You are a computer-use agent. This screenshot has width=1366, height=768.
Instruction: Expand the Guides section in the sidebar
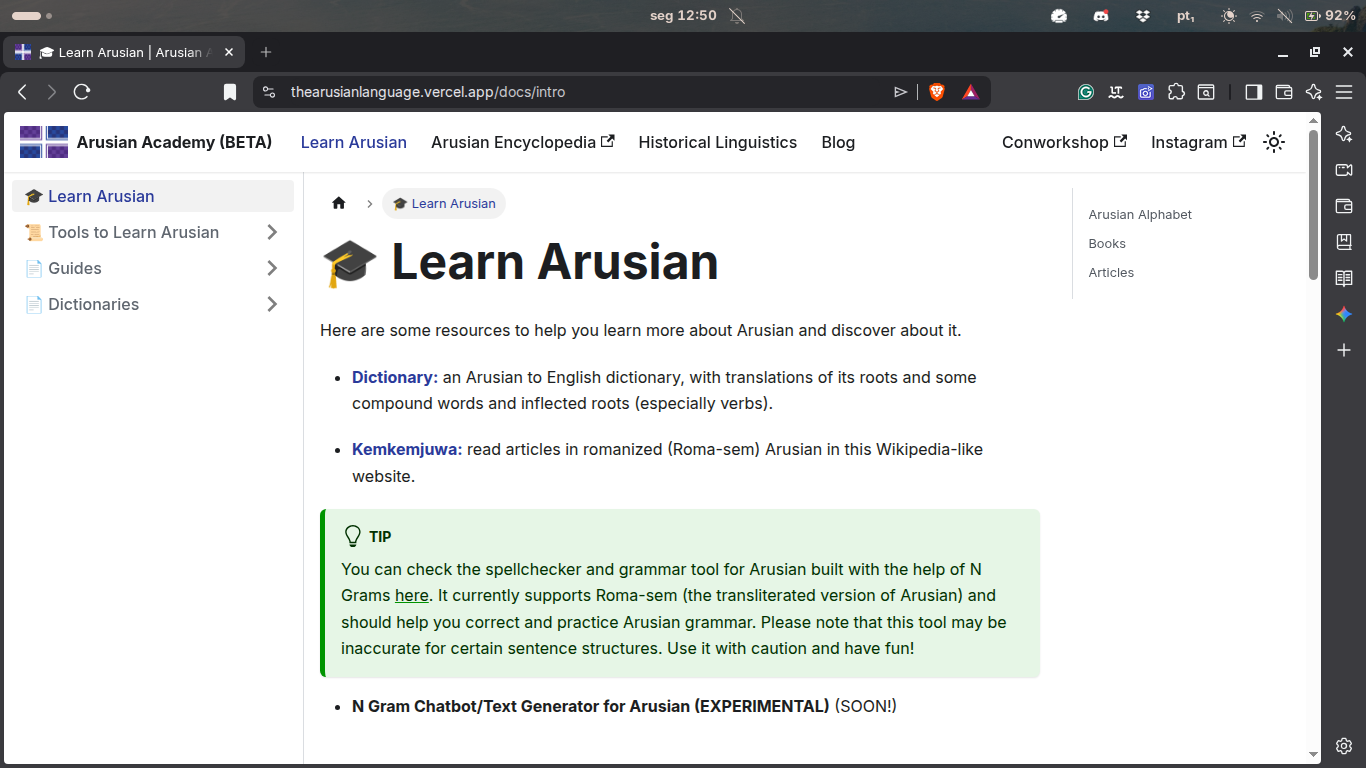(271, 268)
